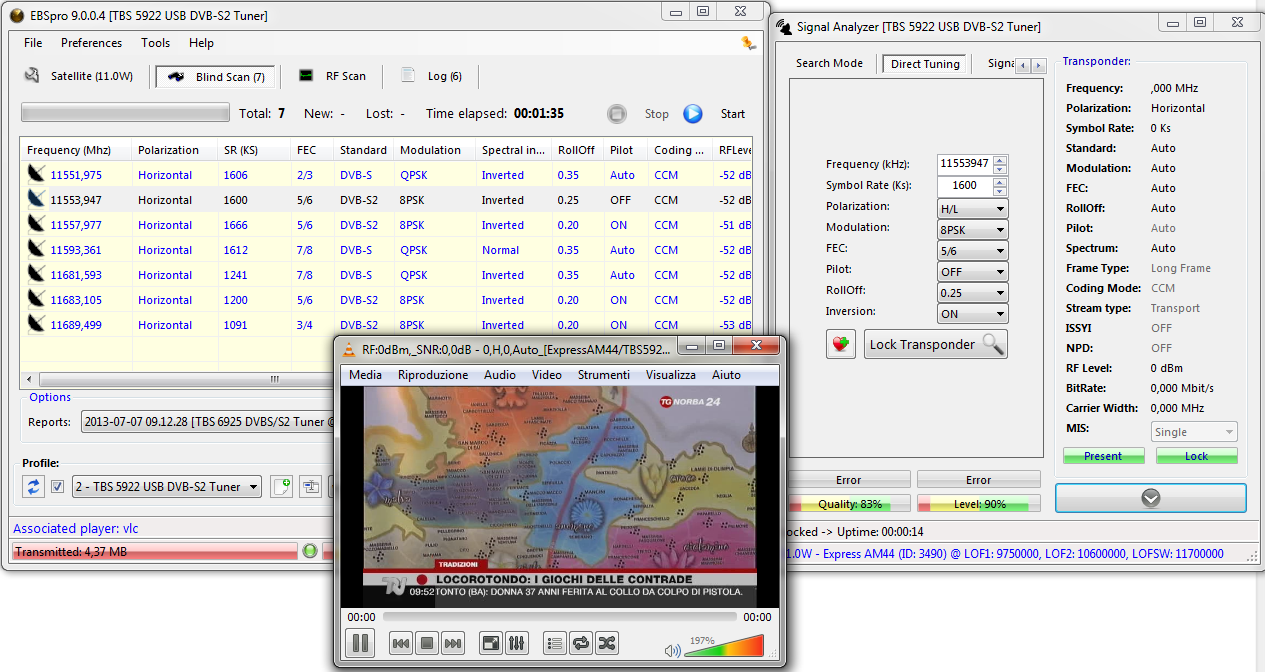Switch to the Search Mode tab
The width and height of the screenshot is (1265, 672).
829,64
